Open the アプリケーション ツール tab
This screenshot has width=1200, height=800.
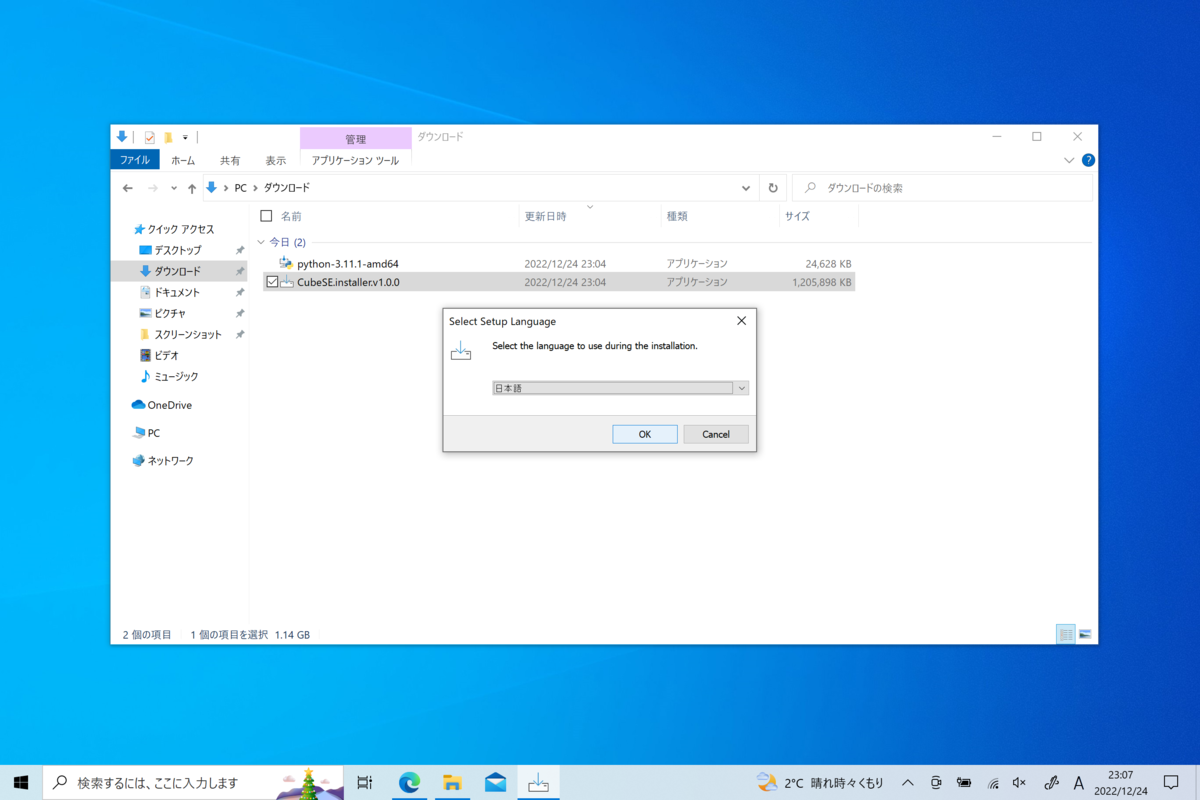pyautogui.click(x=355, y=160)
